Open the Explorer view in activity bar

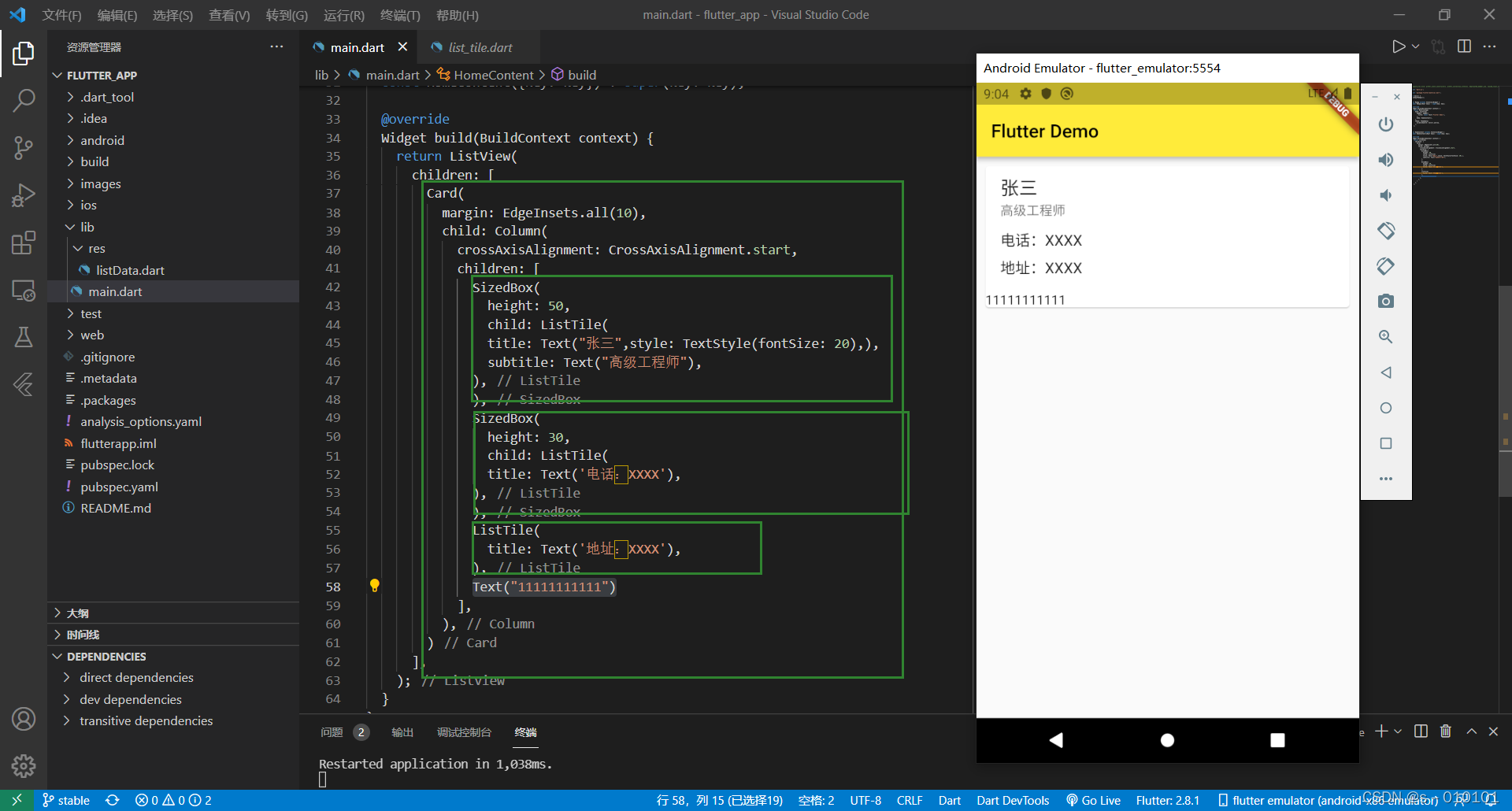tap(24, 54)
